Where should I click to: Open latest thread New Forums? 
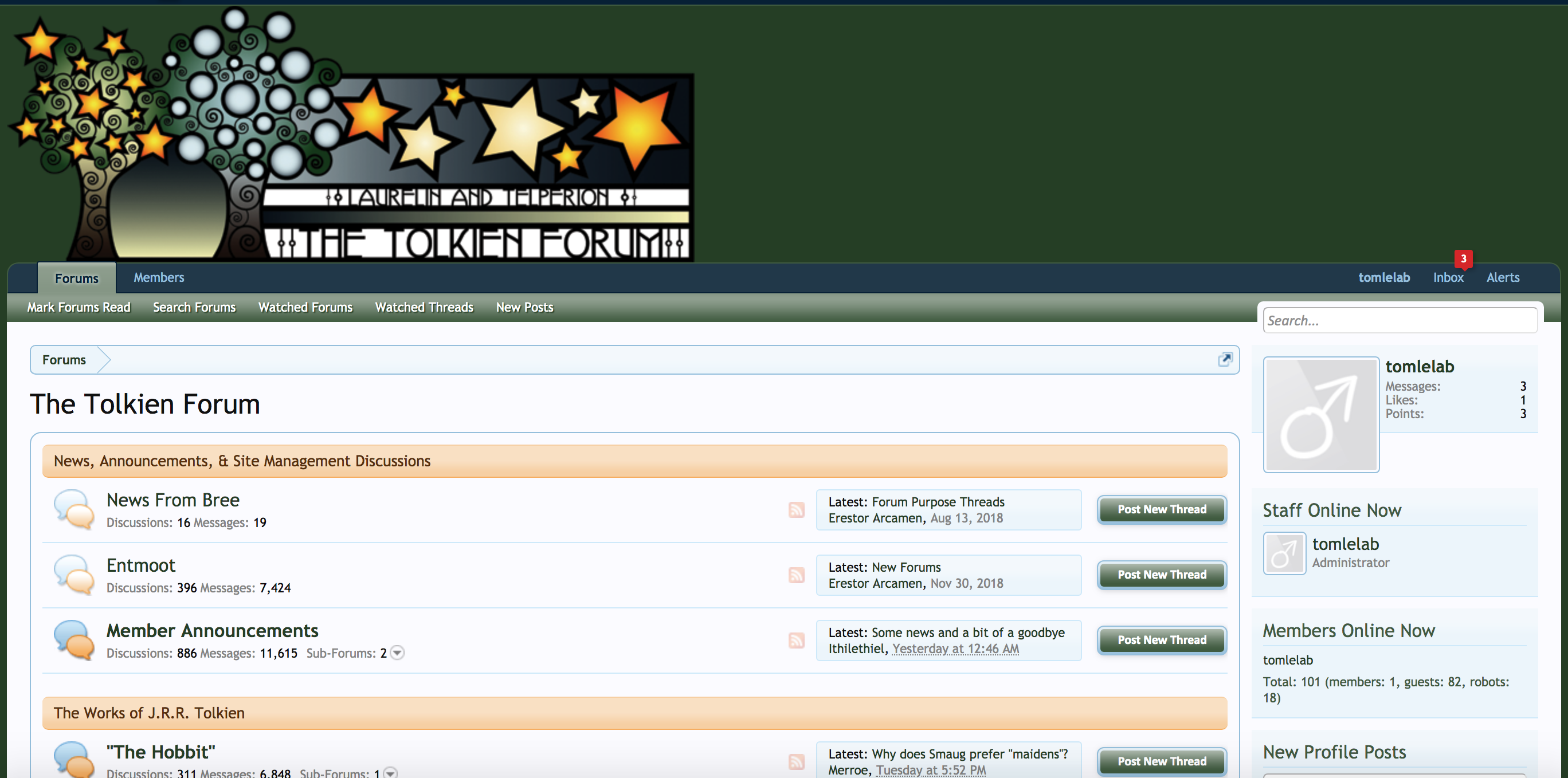pyautogui.click(x=906, y=567)
